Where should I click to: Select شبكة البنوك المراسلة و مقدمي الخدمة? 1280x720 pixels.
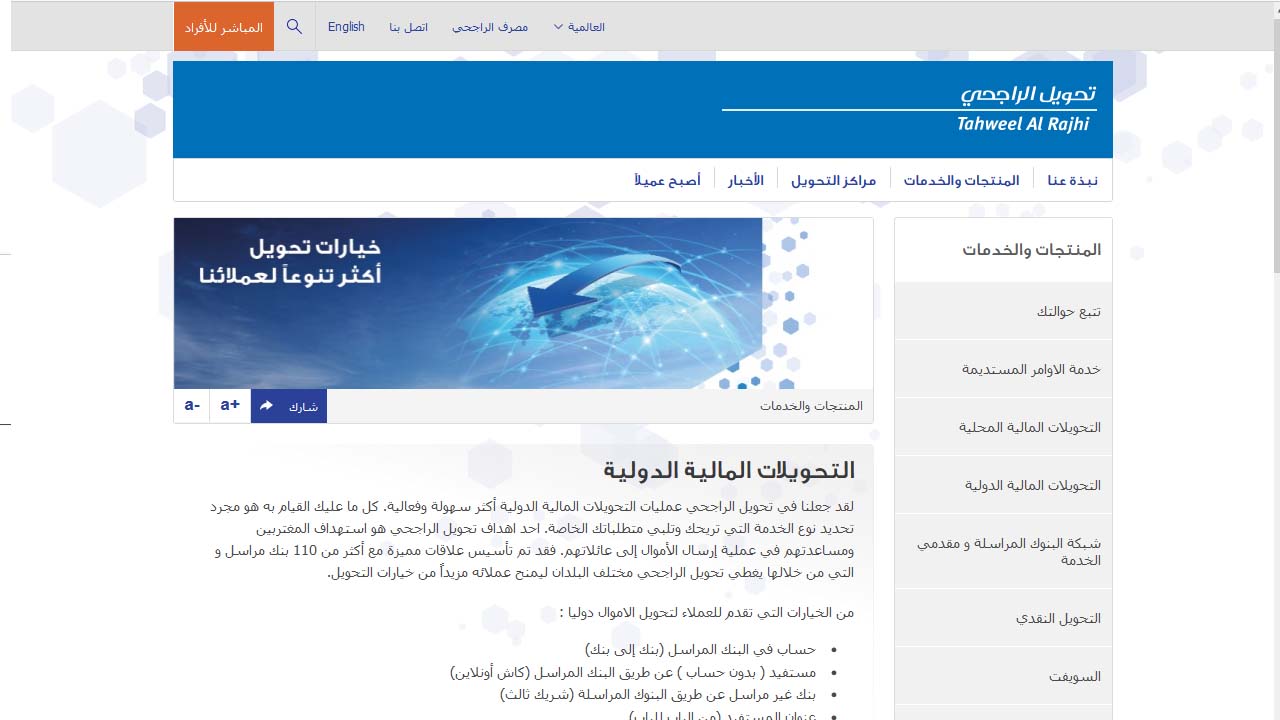click(1003, 551)
